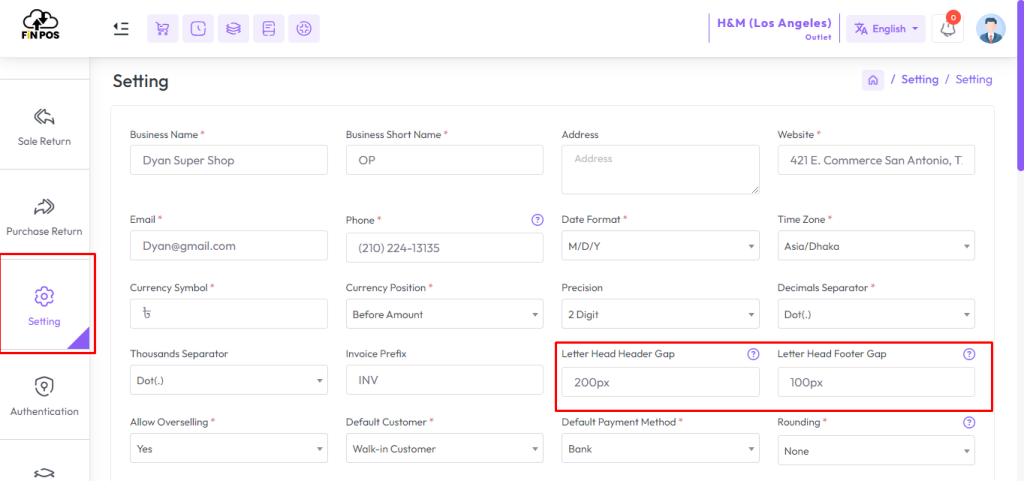Click the Address text area
Viewport: 1024px width, 481px height.
click(x=660, y=170)
